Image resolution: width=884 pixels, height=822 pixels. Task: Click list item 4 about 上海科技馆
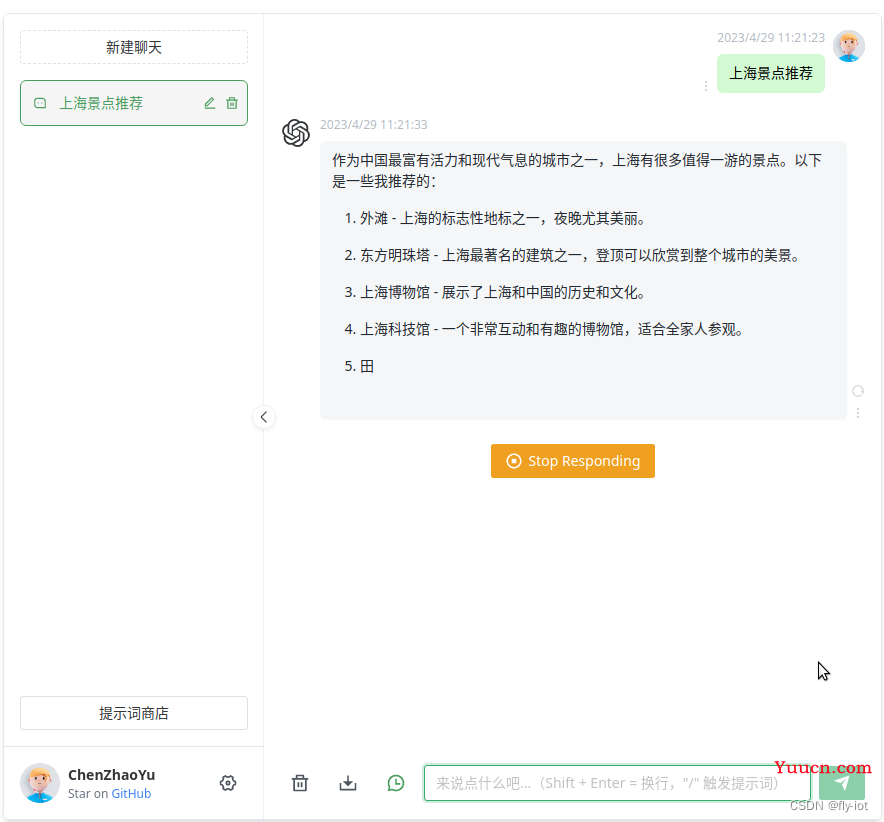tap(544, 329)
